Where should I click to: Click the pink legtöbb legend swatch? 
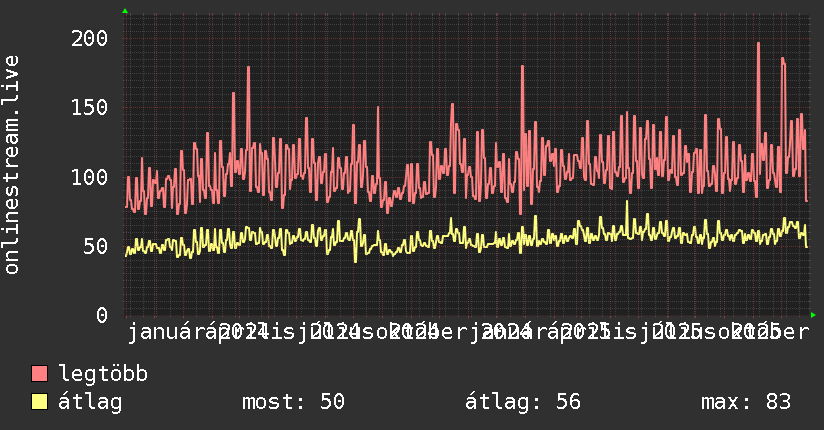39,373
